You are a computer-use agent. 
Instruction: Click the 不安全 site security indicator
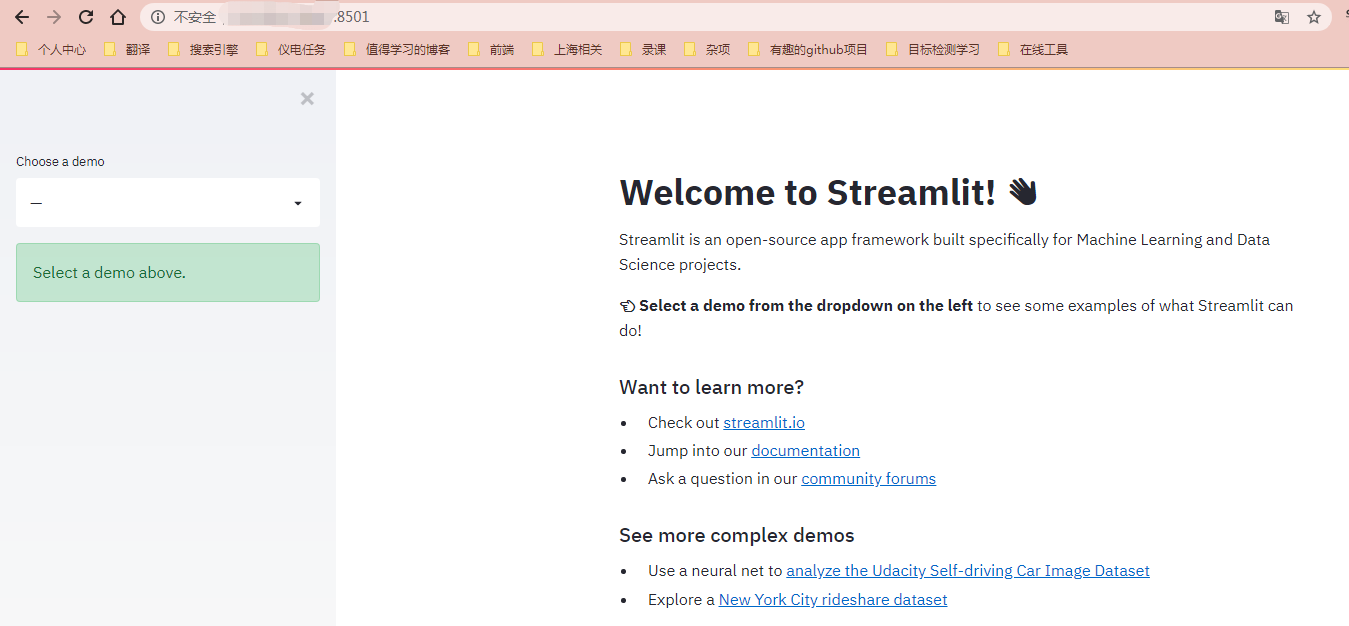pos(193,16)
